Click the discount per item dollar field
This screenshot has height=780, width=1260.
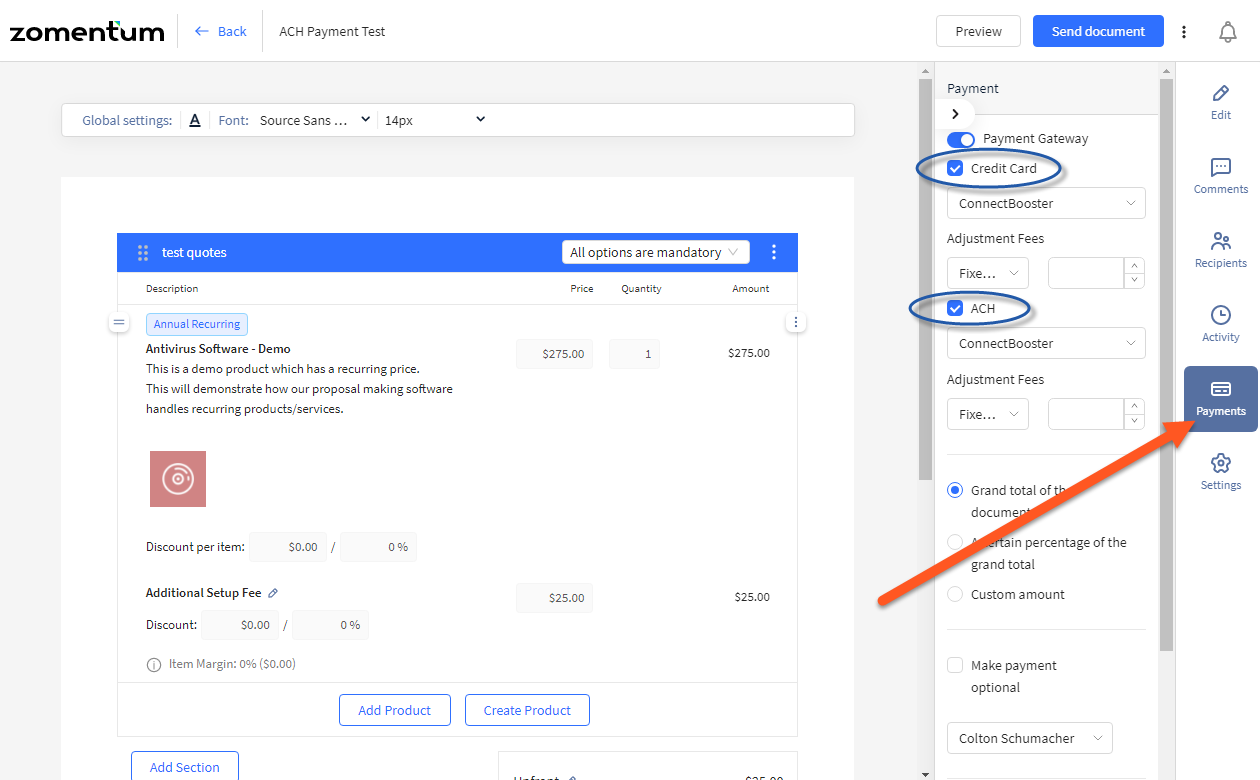point(288,547)
